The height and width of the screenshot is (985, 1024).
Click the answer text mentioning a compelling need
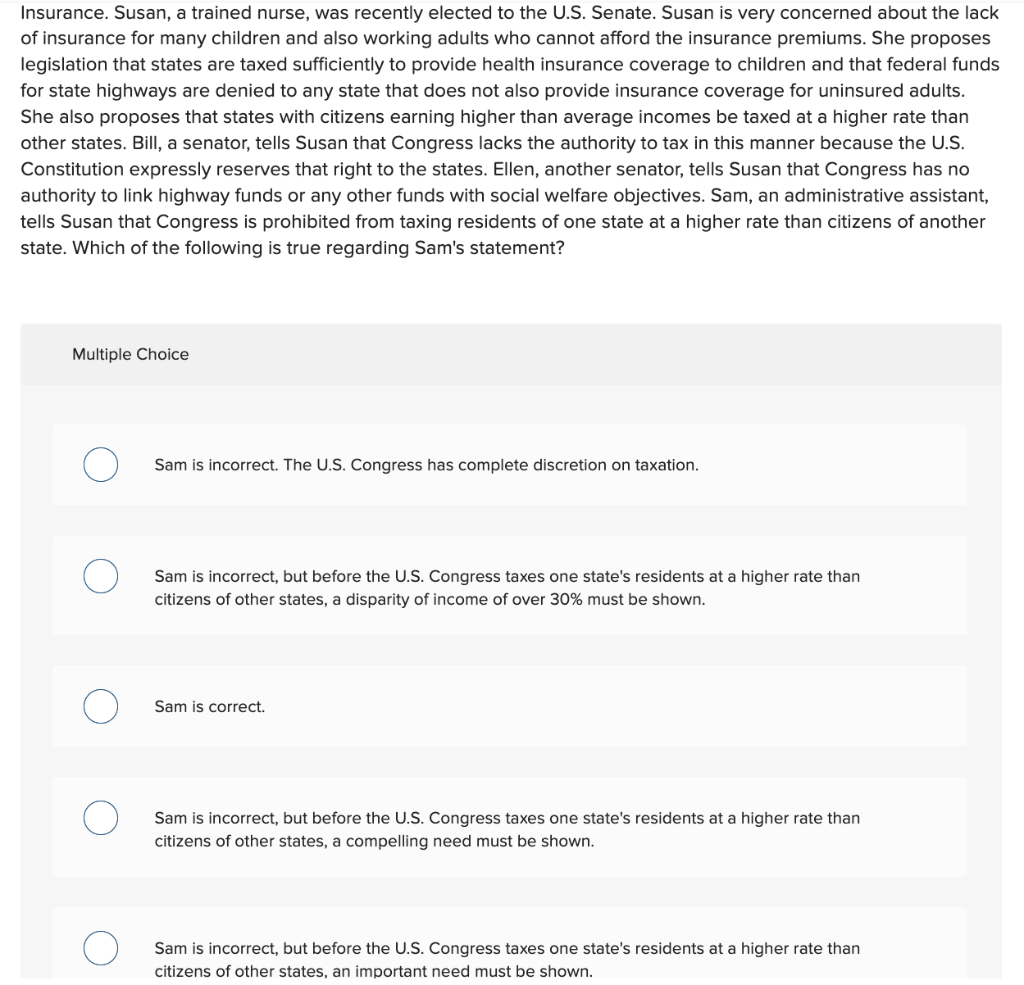point(507,830)
